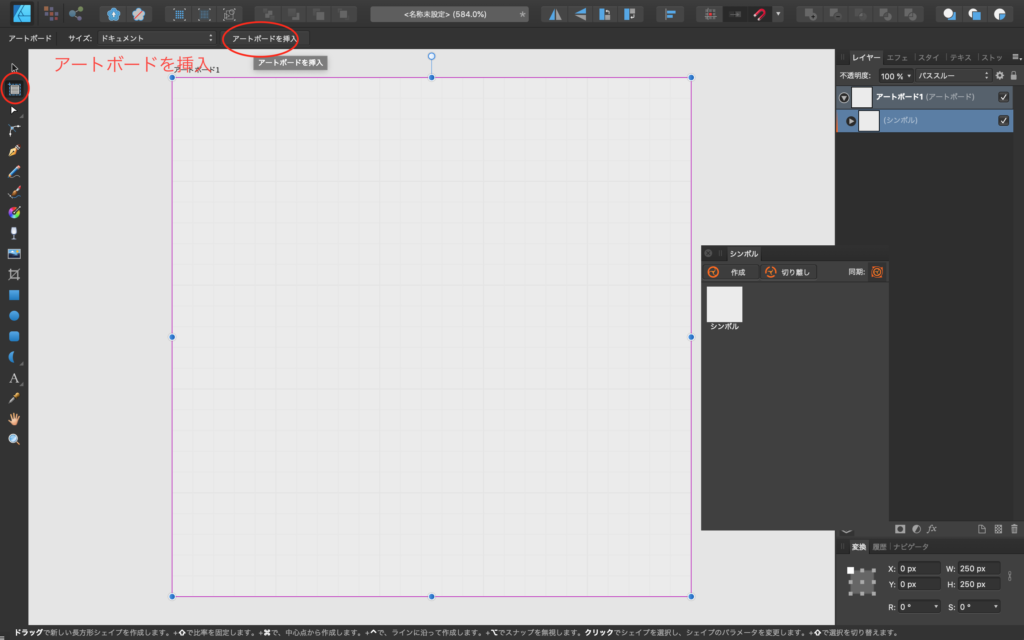The image size is (1024, 640).
Task: Click the blue flower sync-defaults icon
Action: (x=113, y=14)
